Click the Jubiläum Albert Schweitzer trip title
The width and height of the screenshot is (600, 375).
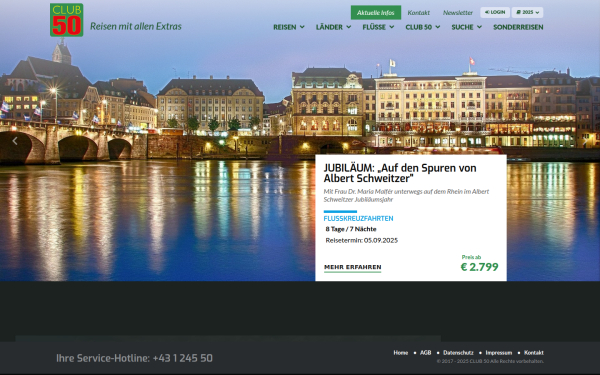(400, 173)
